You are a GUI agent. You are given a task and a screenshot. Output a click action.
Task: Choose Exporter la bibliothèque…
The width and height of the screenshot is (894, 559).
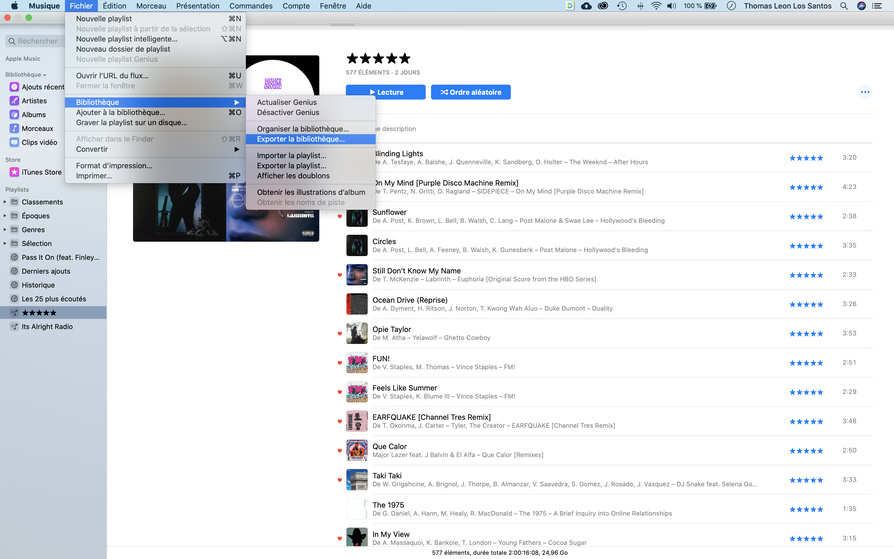tap(311, 139)
